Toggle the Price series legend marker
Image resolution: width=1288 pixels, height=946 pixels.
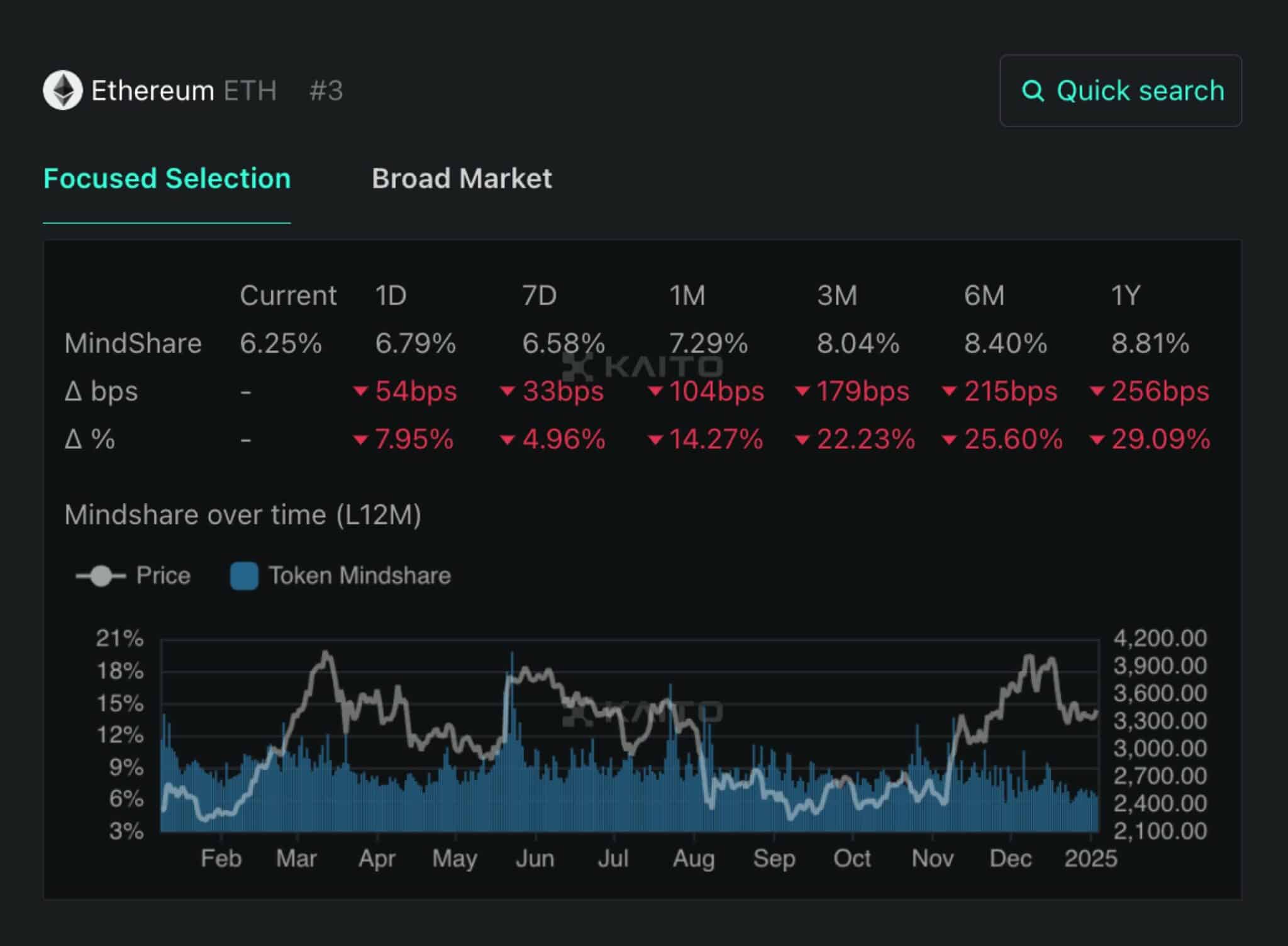tap(101, 576)
